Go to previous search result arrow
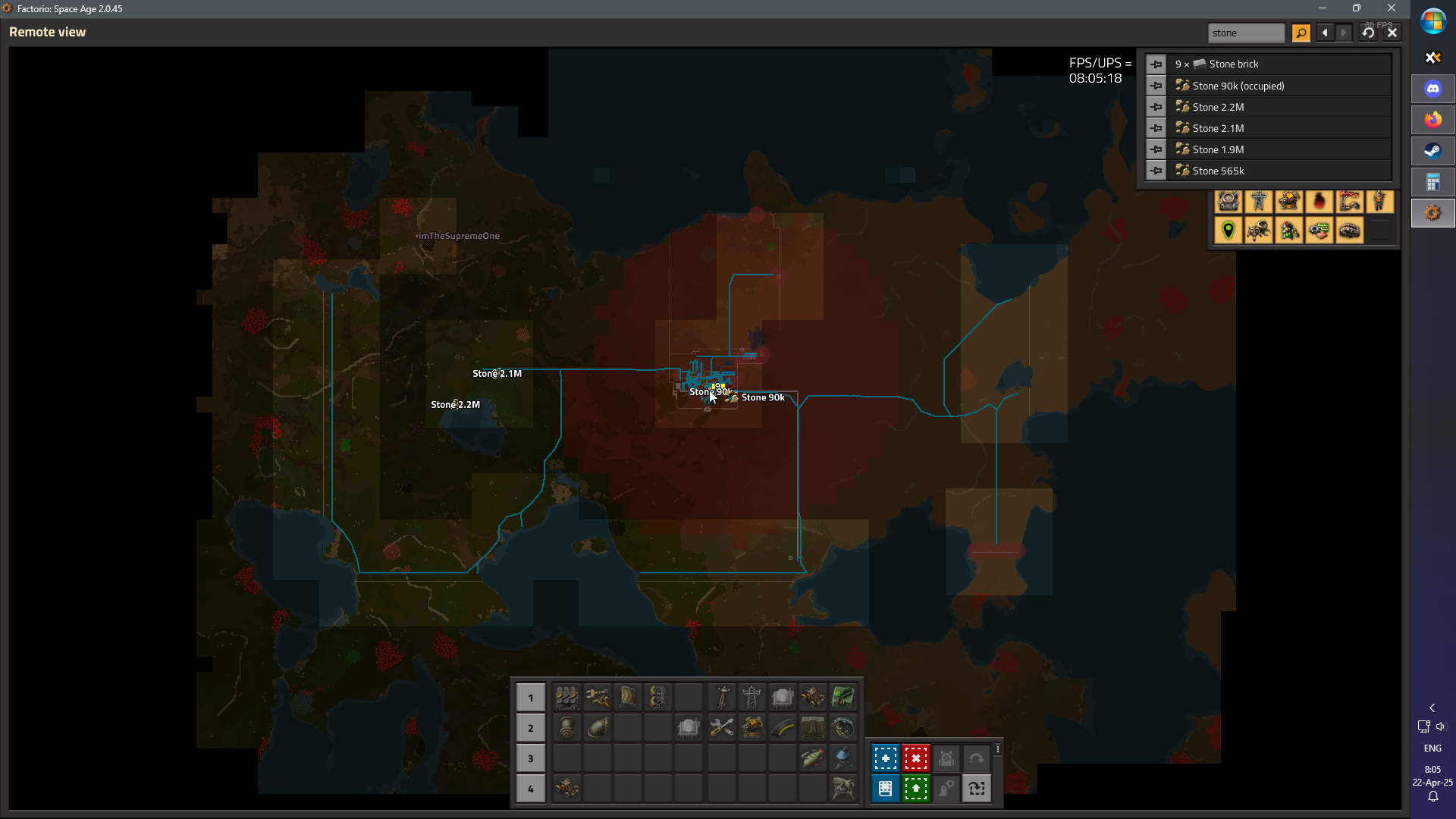The image size is (1456, 819). coord(1325,33)
